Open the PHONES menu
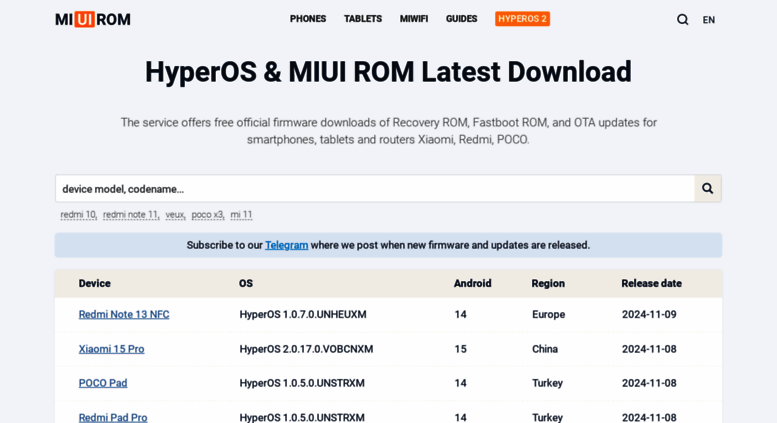Image resolution: width=777 pixels, height=423 pixels. point(308,19)
